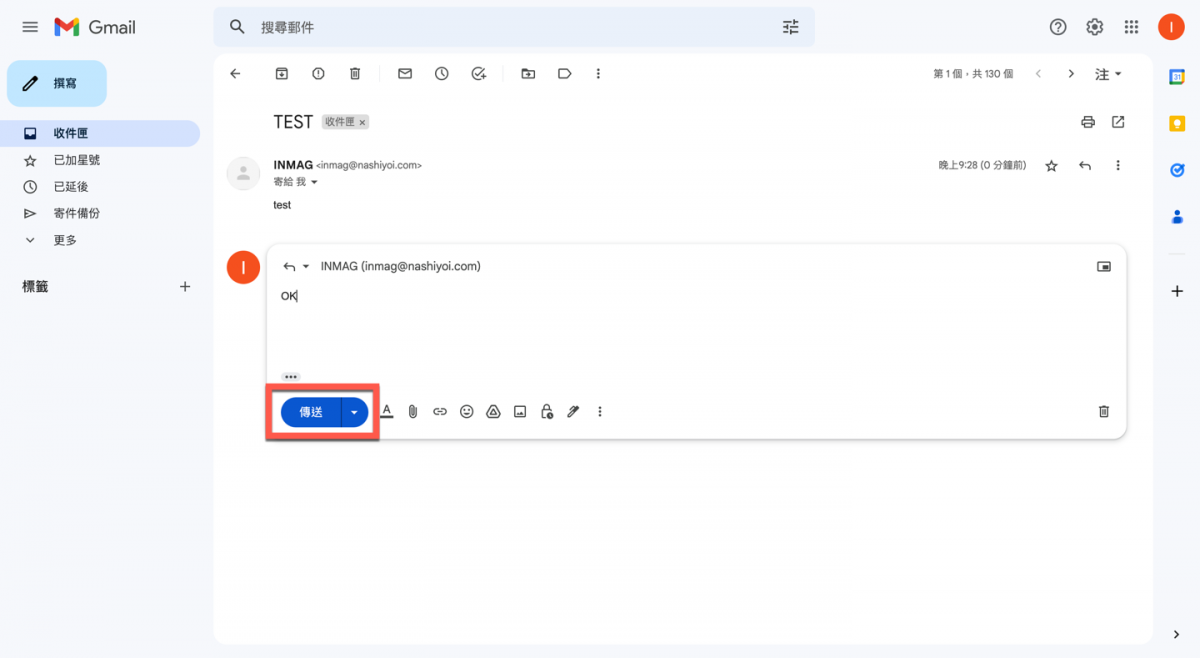The image size is (1200, 658).
Task: Open Labels tag icon in toolbar
Action: [x=564, y=74]
